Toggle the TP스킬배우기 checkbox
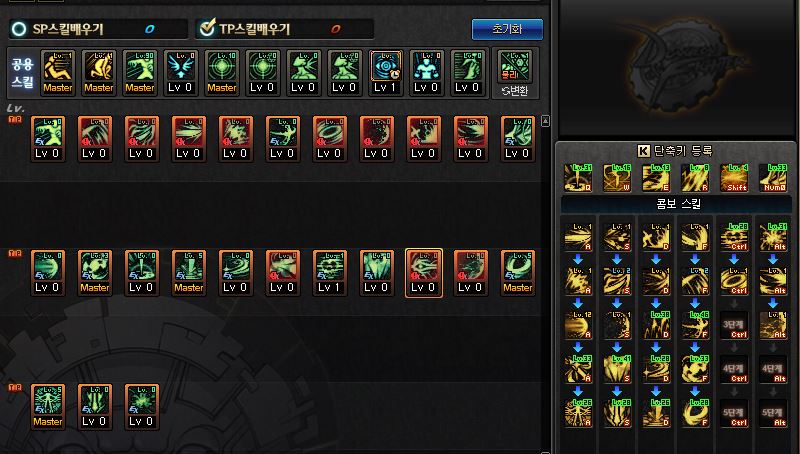Screen dimensions: 800x454 [207, 28]
